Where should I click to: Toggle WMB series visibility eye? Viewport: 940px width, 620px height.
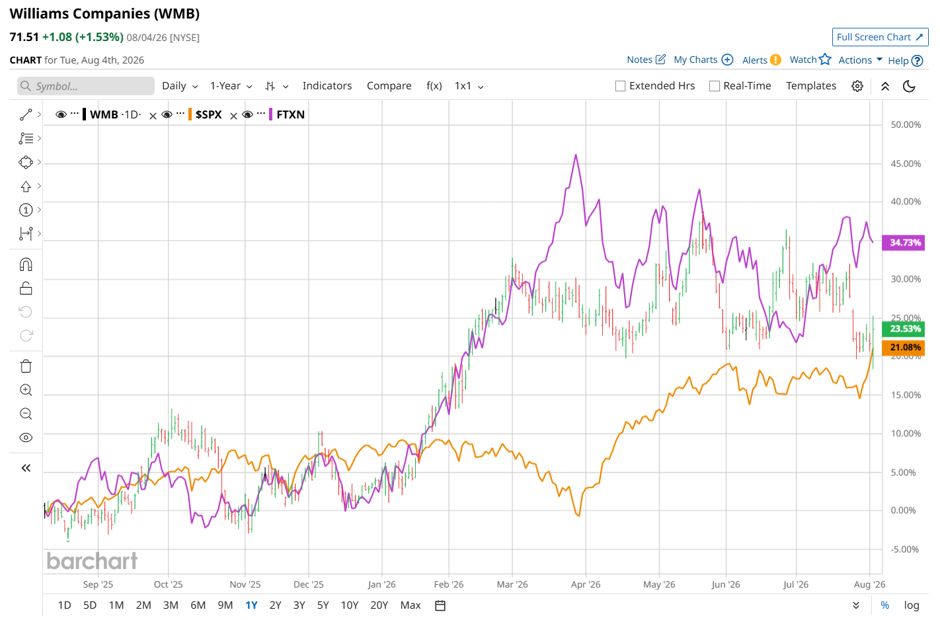(x=61, y=115)
